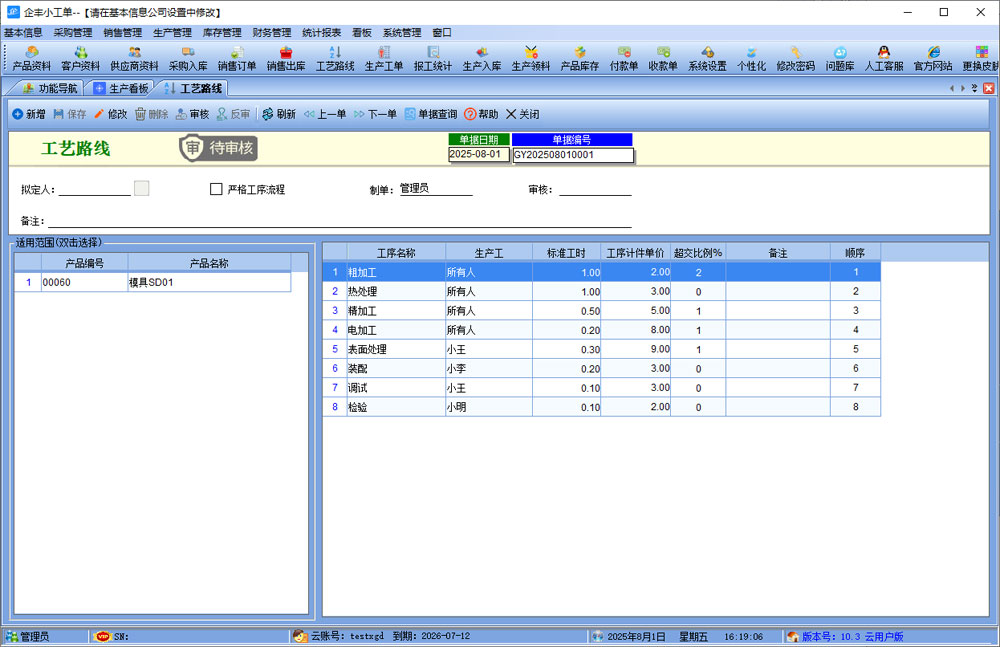This screenshot has height=647, width=1000.
Task: Enable the 严格工序流程 checkbox
Action: click(216, 189)
